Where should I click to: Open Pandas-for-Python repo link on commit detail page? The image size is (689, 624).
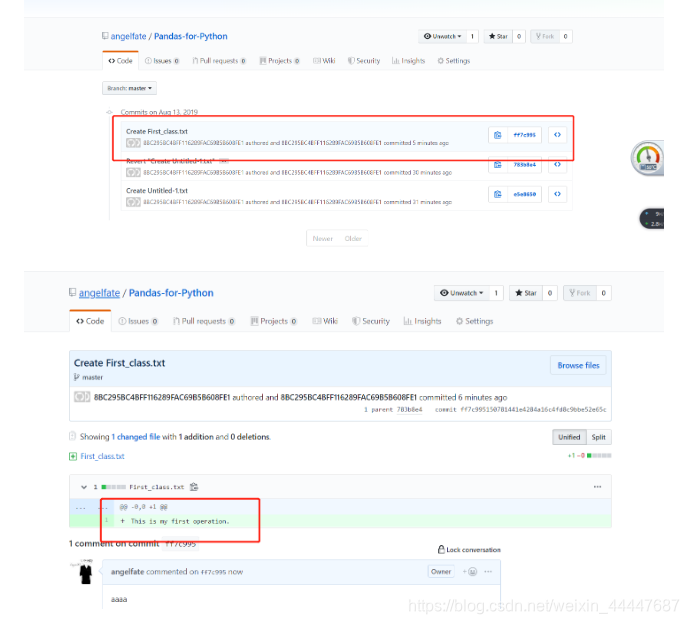(171, 293)
